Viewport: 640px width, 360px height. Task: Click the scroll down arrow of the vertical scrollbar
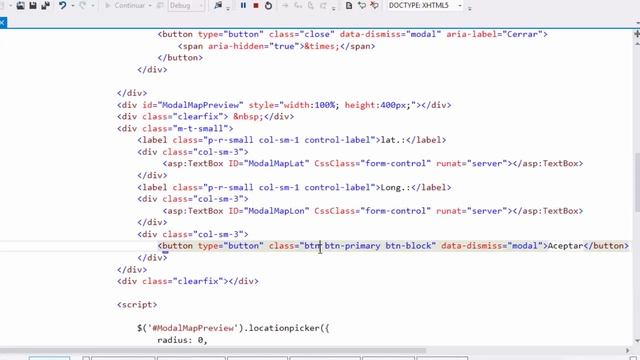click(x=637, y=341)
